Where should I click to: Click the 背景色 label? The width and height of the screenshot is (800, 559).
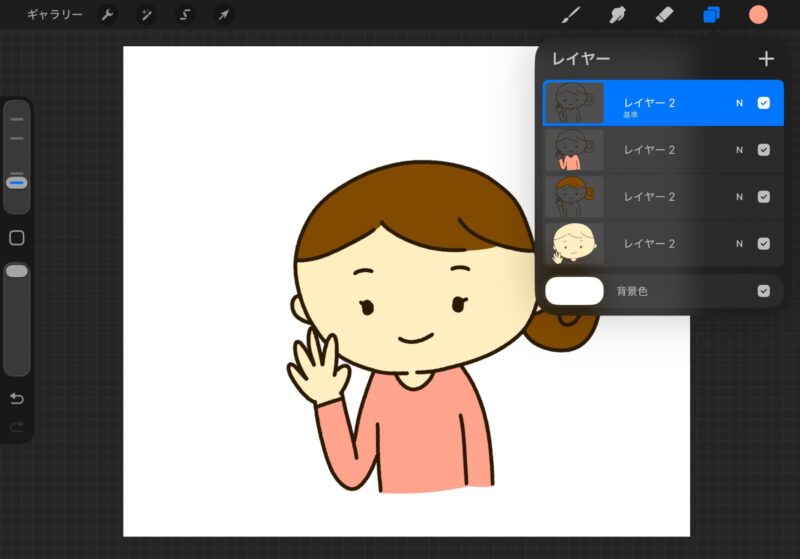(632, 291)
